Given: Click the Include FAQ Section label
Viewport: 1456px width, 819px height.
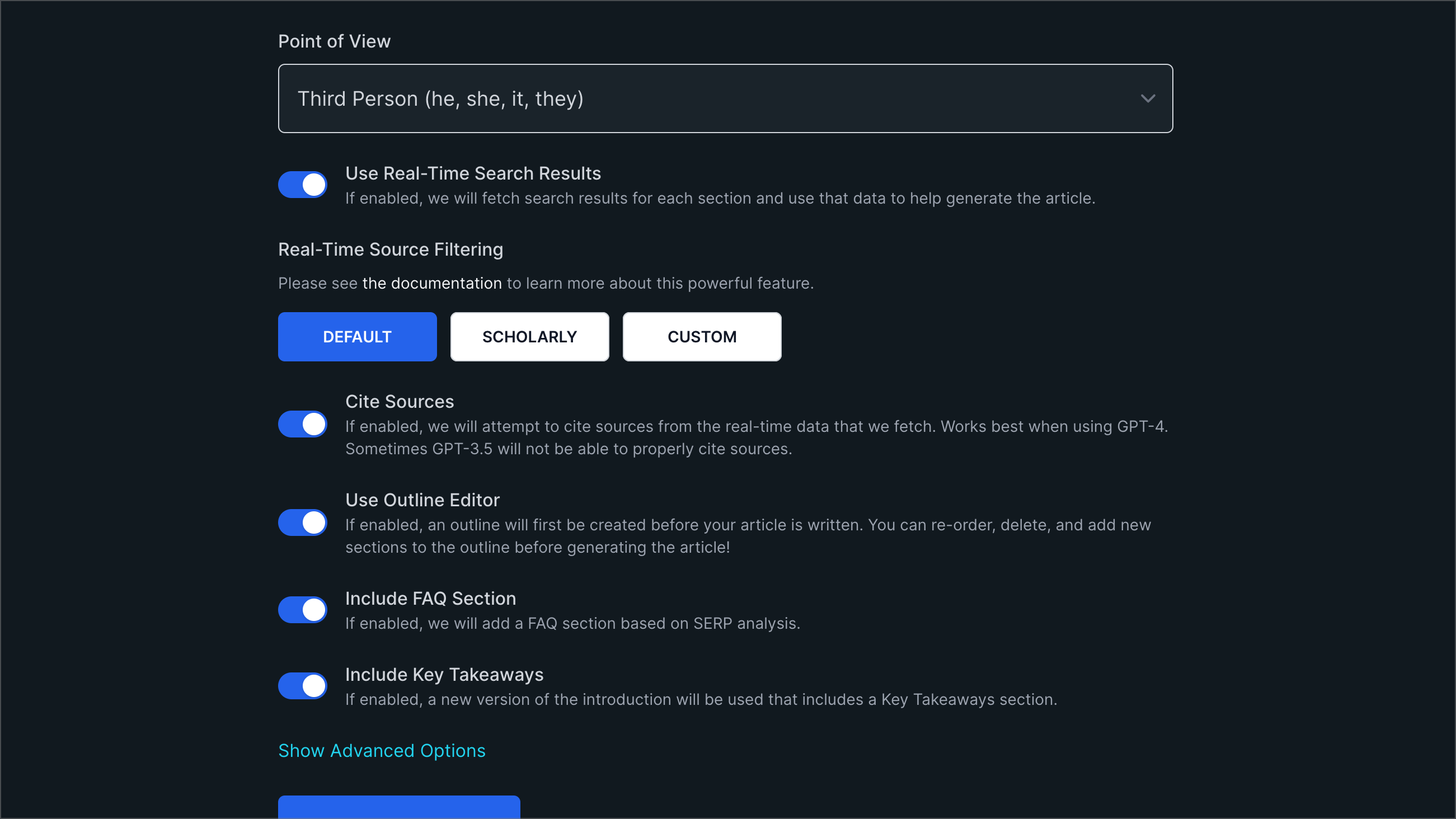Looking at the screenshot, I should tap(431, 598).
